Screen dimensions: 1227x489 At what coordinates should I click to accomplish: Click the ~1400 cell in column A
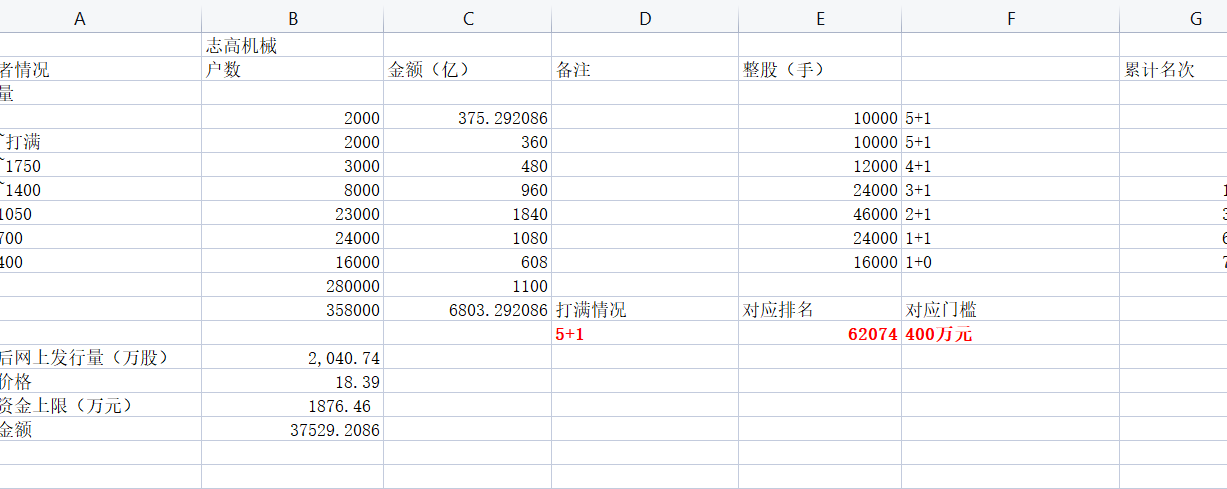coord(100,189)
